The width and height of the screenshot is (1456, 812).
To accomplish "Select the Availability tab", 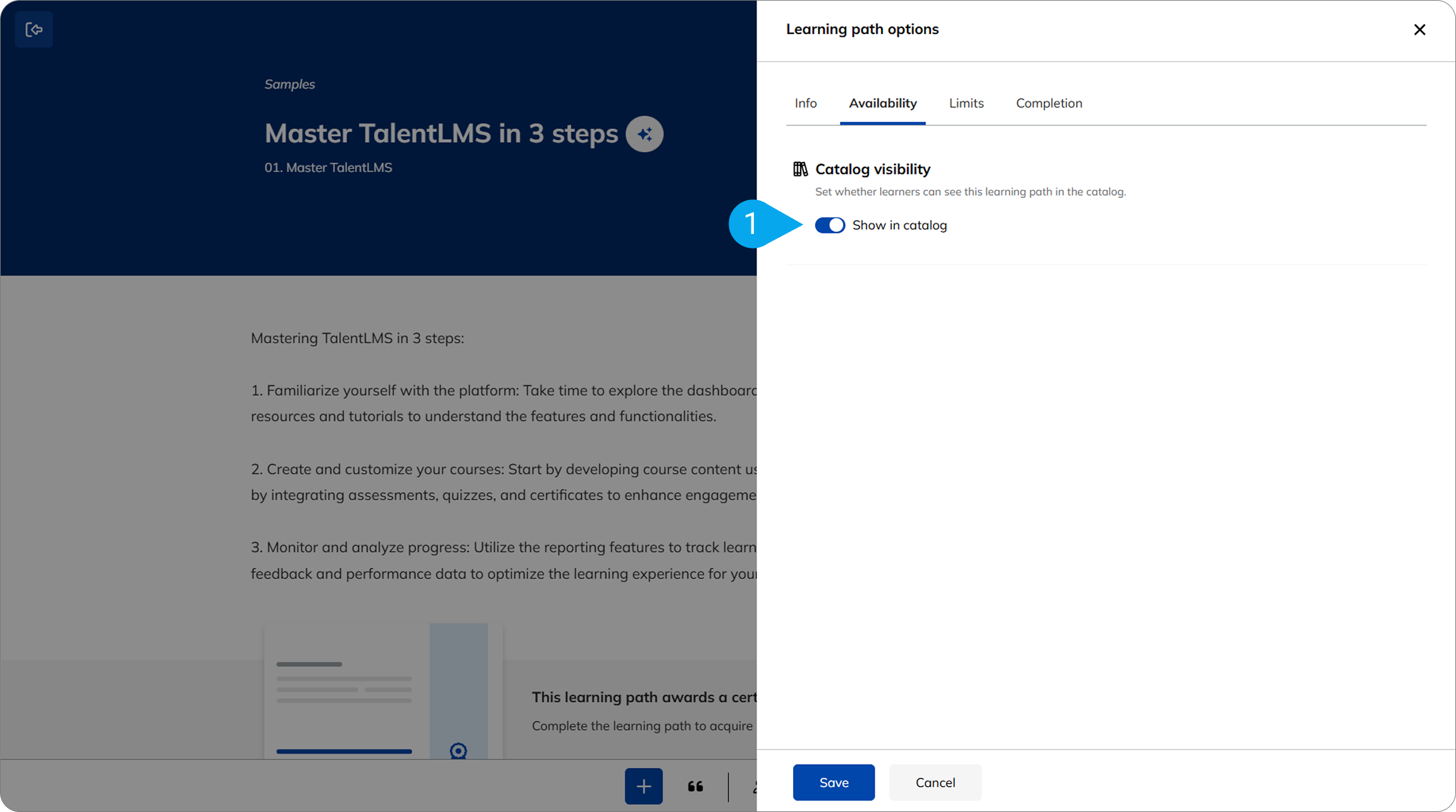I will pyautogui.click(x=882, y=103).
